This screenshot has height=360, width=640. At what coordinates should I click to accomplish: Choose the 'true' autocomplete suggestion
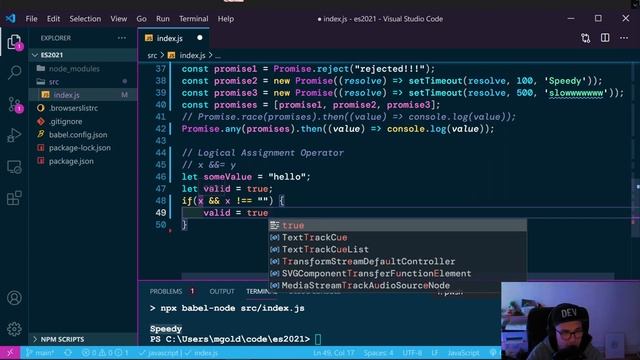(397, 225)
